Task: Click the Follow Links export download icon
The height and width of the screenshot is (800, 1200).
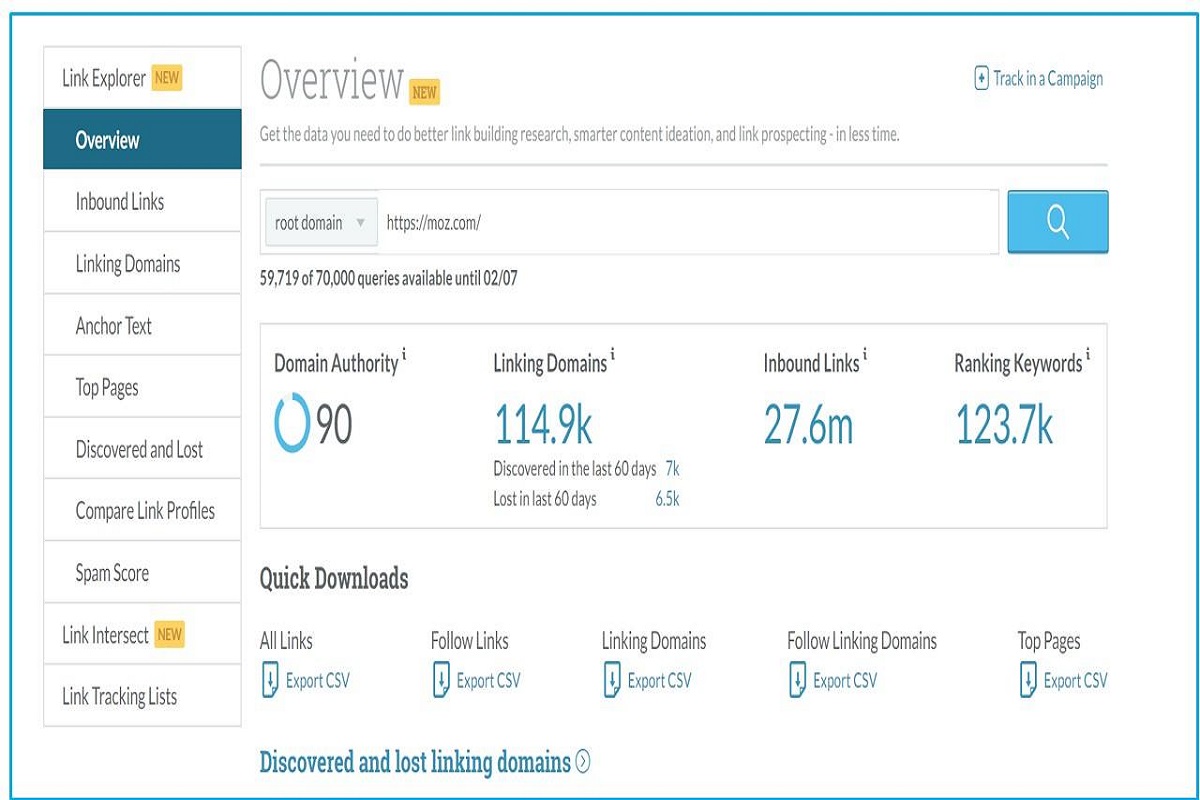Action: [x=441, y=681]
